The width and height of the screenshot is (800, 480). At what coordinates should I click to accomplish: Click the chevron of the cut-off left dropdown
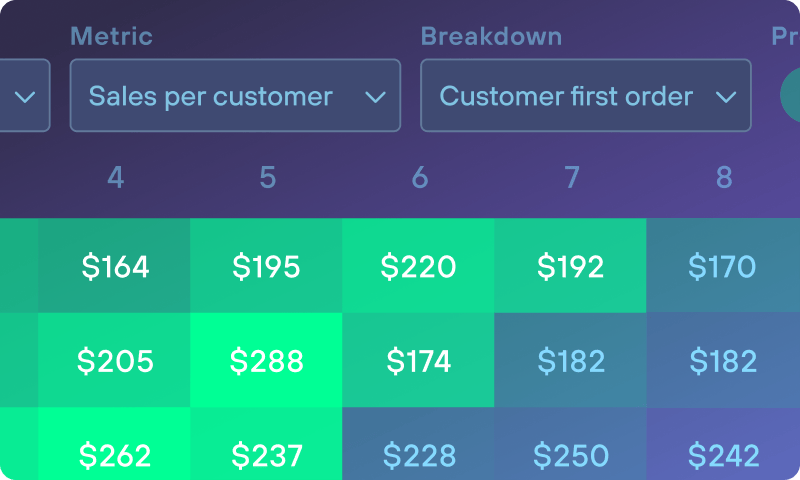[x=26, y=96]
